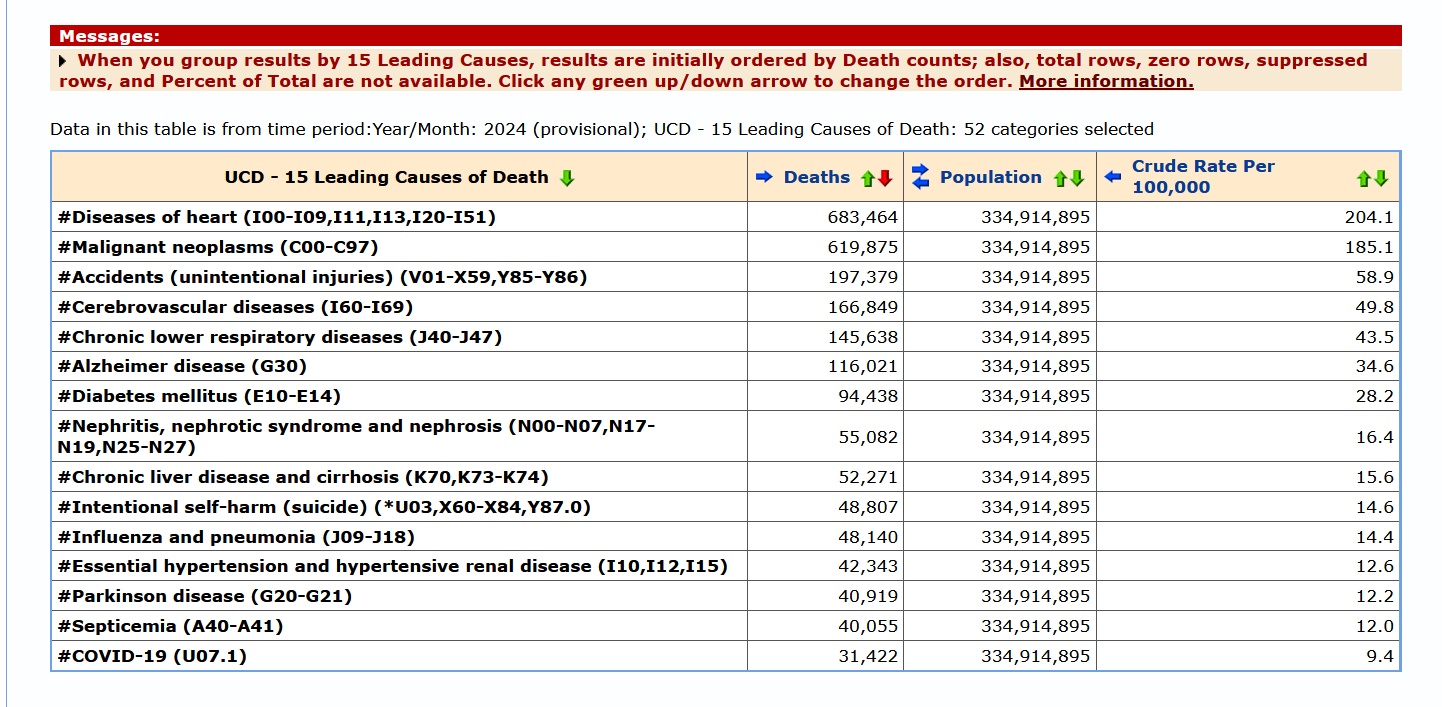Select COVID-19 (U07.1) row label

click(152, 656)
